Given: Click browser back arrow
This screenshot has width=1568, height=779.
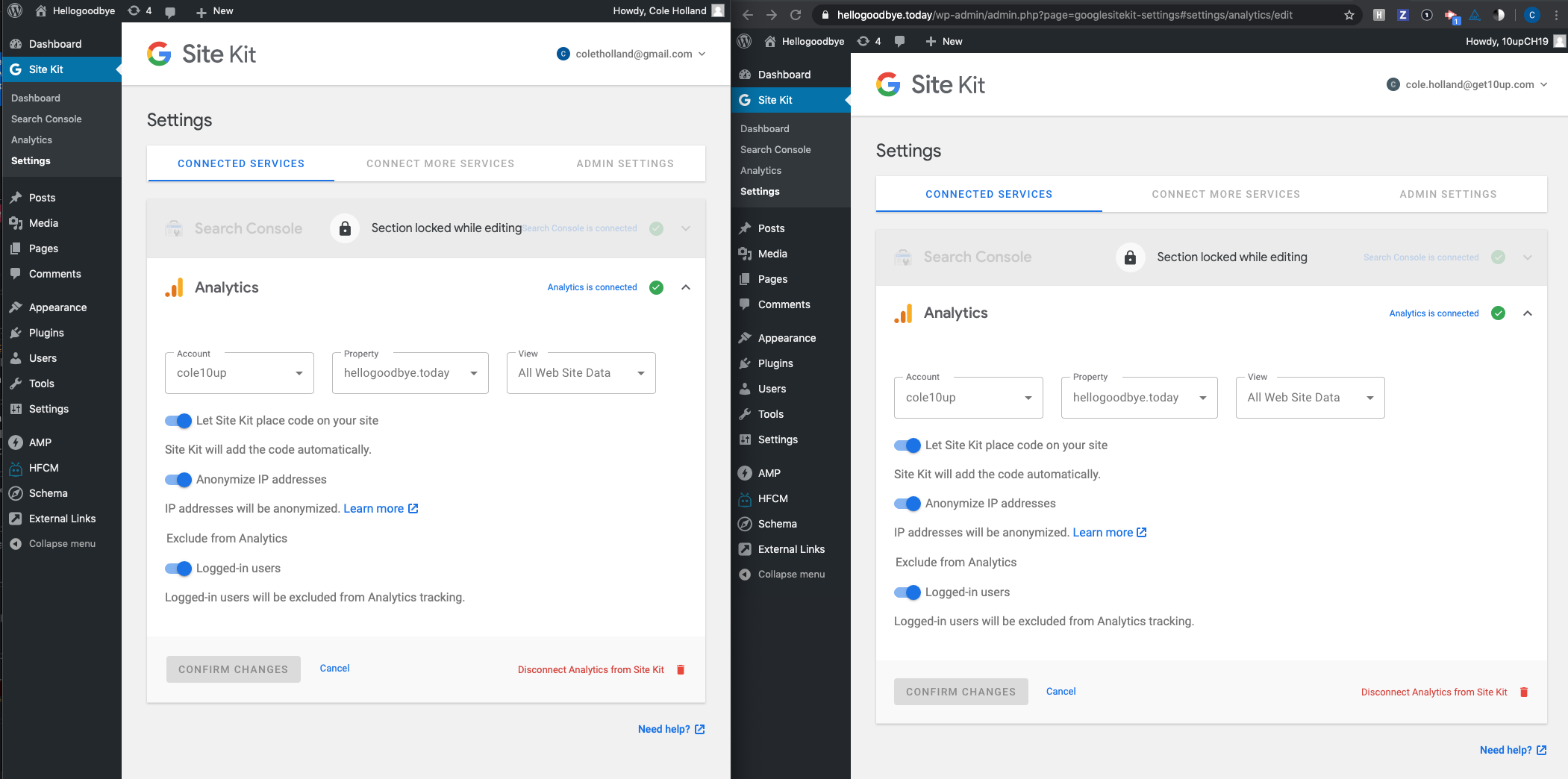Looking at the screenshot, I should tap(748, 15).
